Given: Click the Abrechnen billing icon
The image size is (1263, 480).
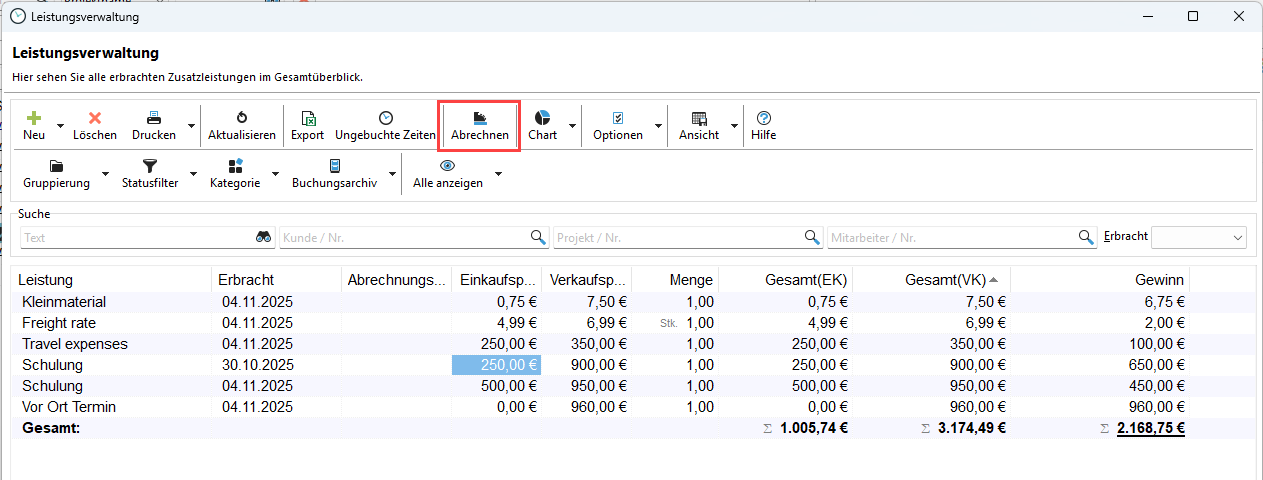Looking at the screenshot, I should click(x=480, y=118).
